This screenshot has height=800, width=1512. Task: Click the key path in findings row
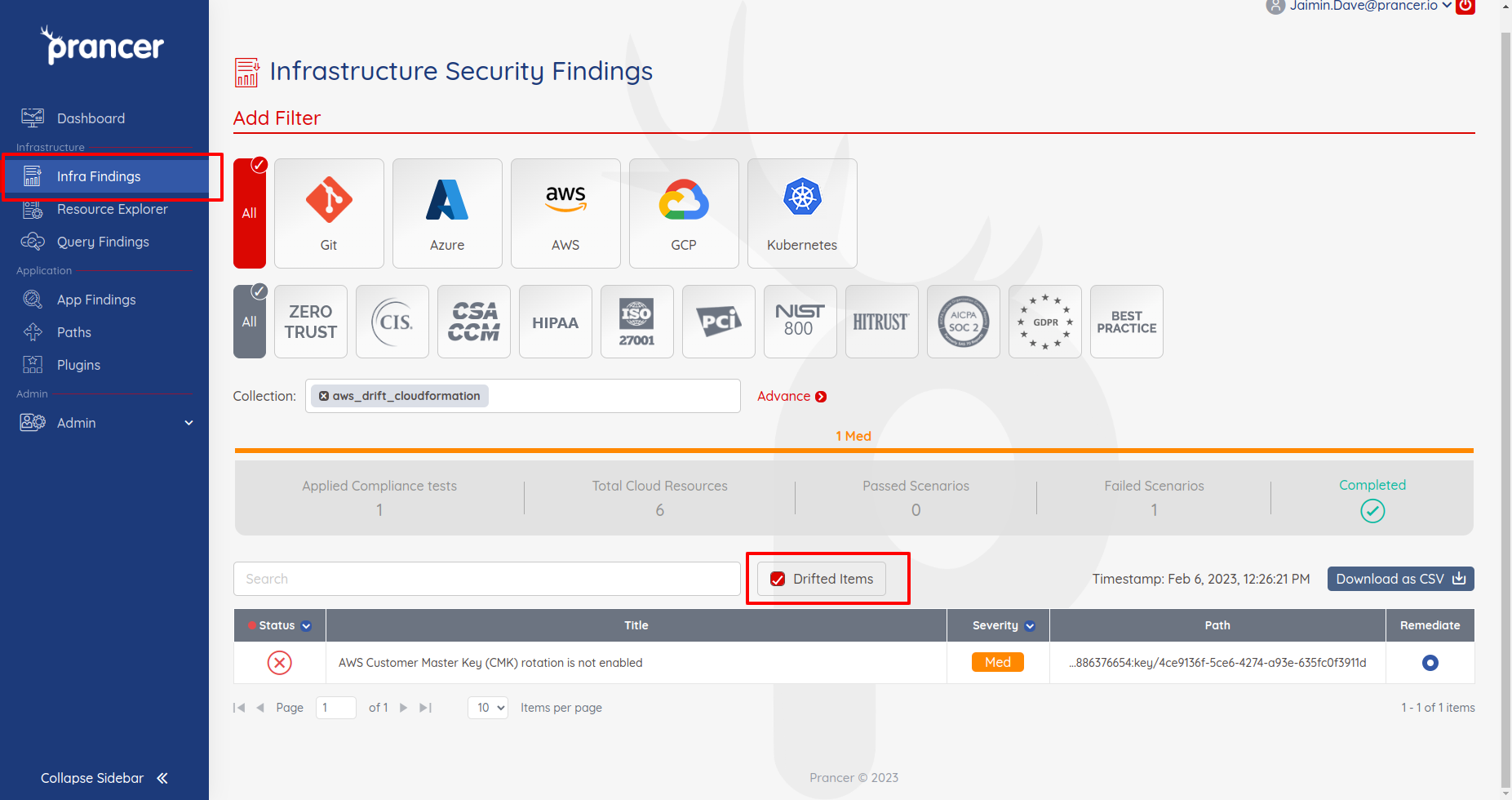[1217, 663]
